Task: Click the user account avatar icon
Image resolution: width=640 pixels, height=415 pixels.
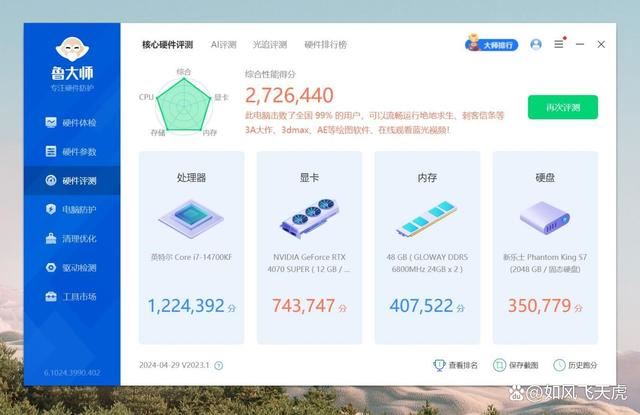Action: click(536, 45)
